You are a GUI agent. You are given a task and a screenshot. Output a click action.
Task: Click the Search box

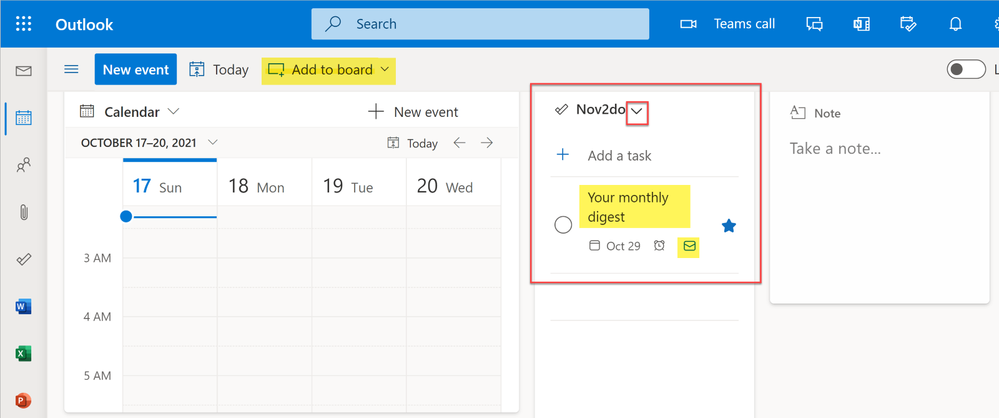pos(480,24)
